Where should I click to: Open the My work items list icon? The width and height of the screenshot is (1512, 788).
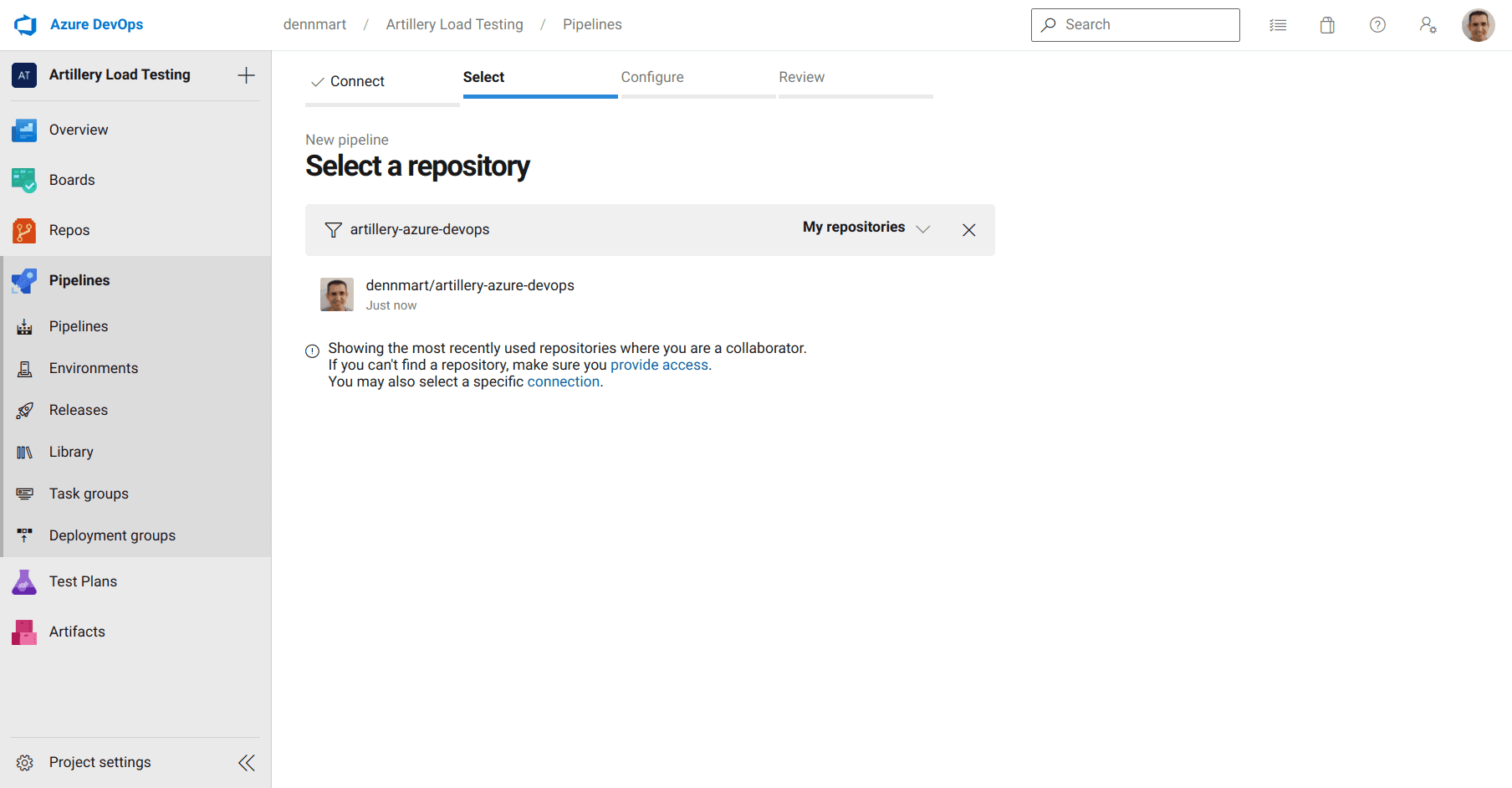(x=1278, y=24)
